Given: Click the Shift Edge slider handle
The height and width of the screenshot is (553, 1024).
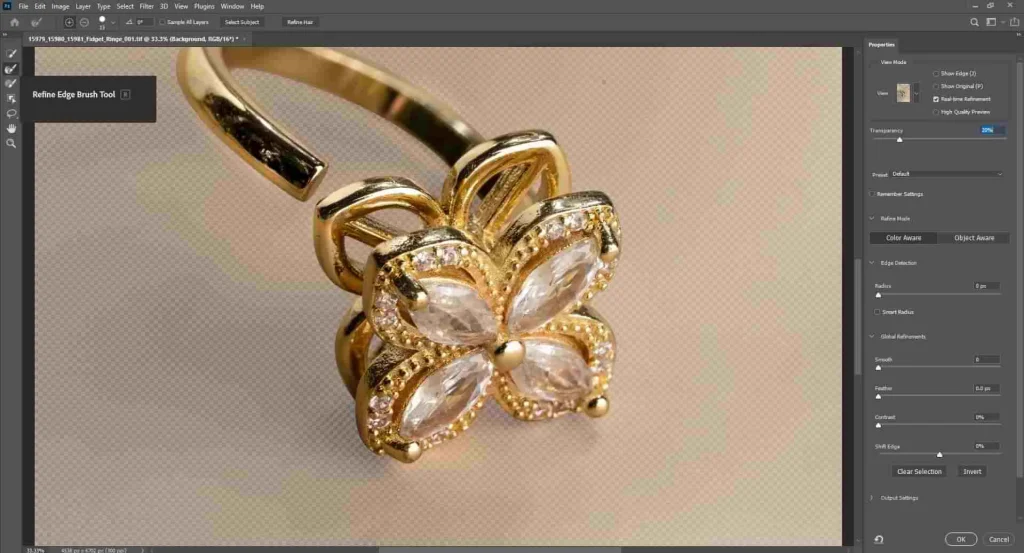Looking at the screenshot, I should tap(939, 454).
